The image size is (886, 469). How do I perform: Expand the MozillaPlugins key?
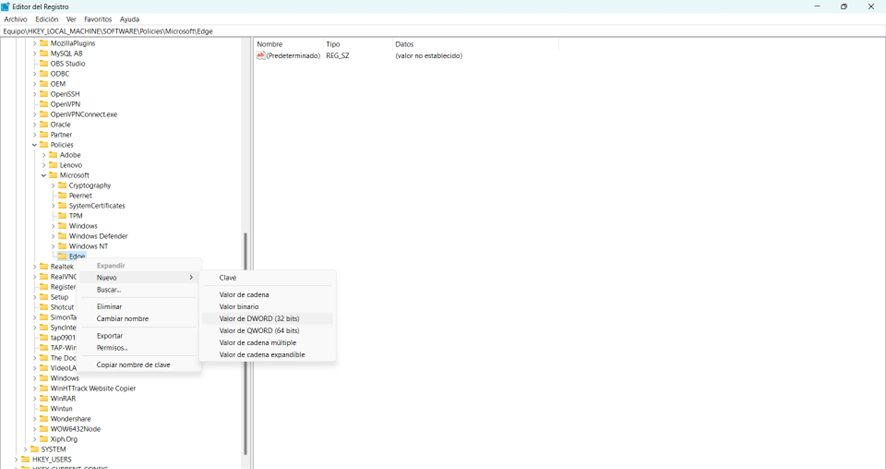pos(34,44)
